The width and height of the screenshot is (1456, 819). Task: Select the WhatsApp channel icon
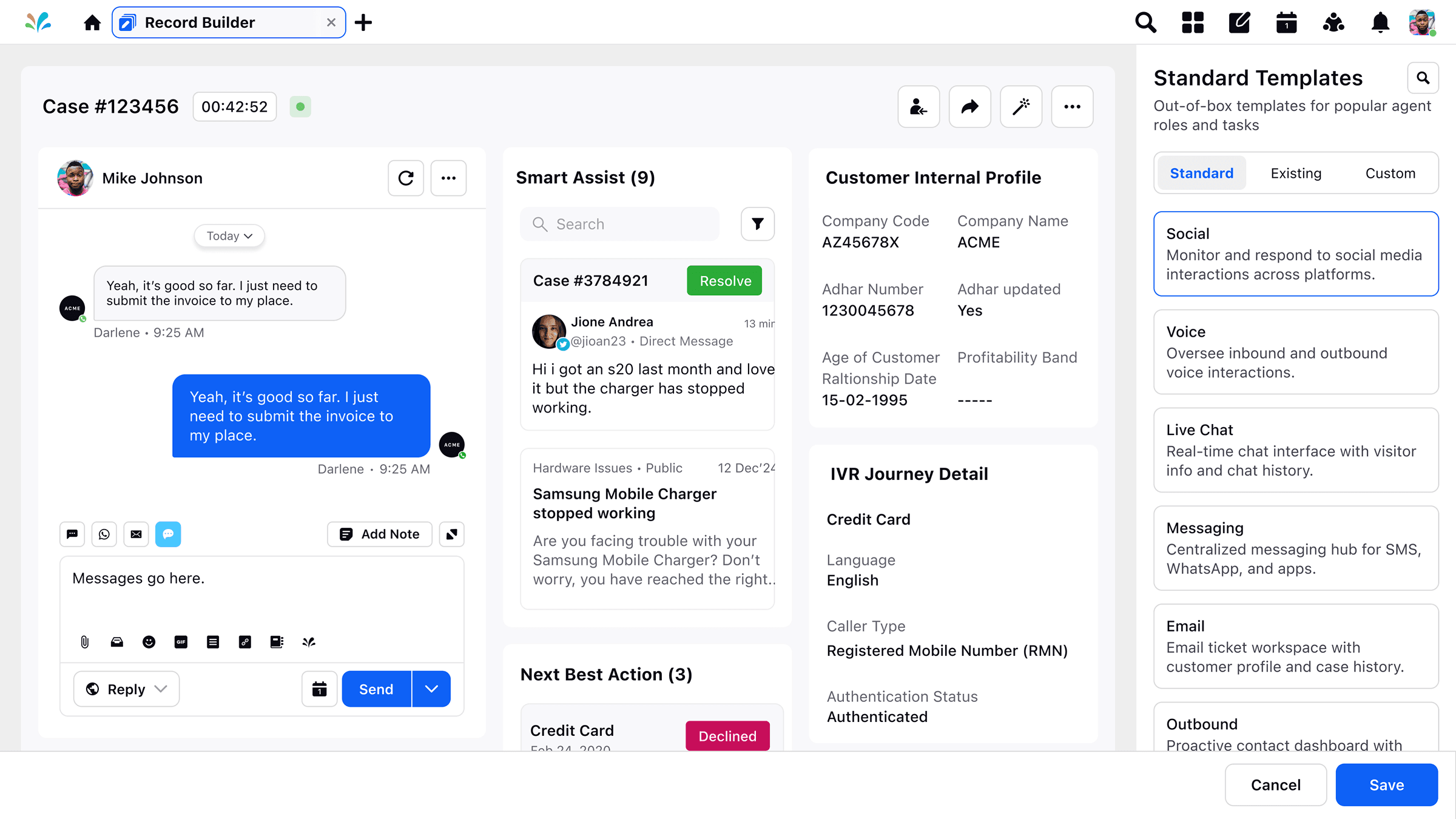[104, 534]
